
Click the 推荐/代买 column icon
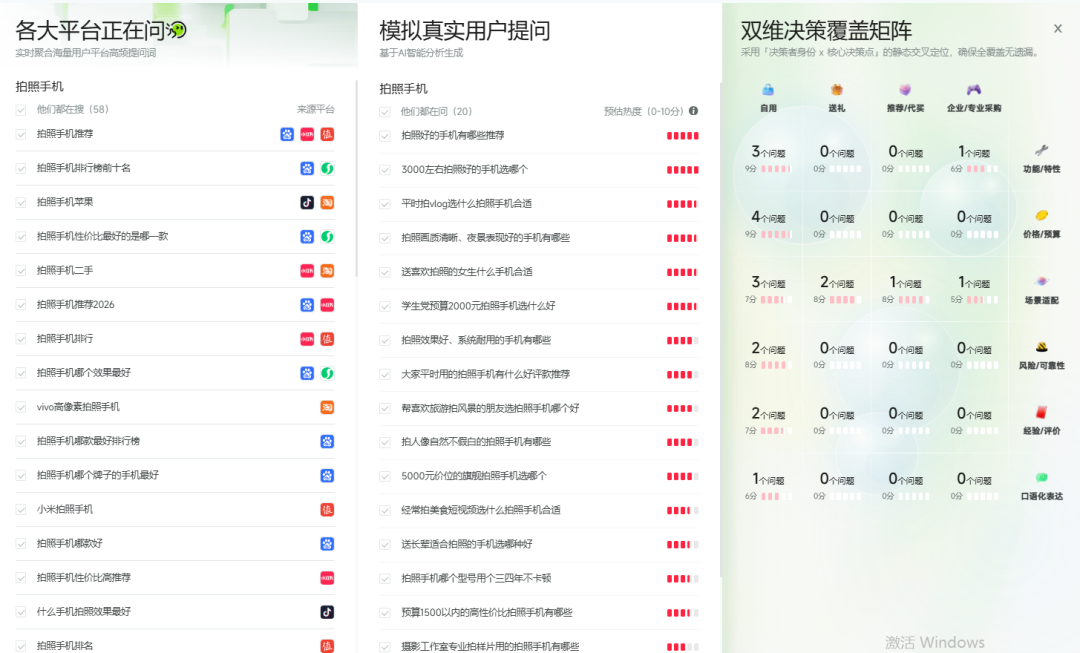click(905, 90)
